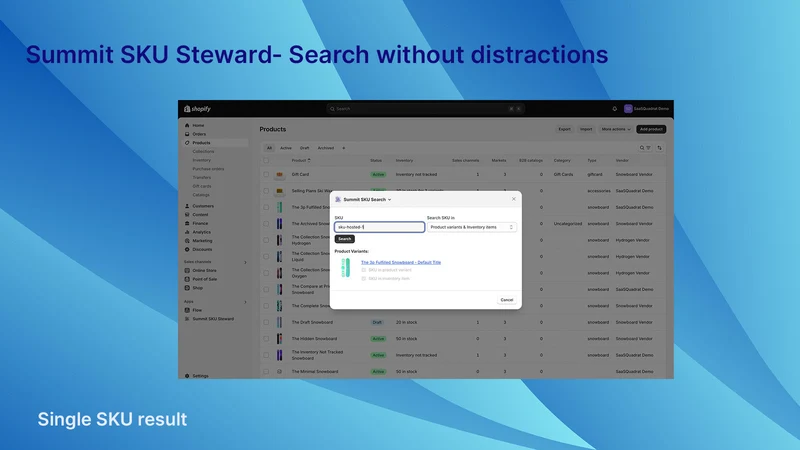Open Analytics in the sidebar
Screen dimensions: 800x450
click(201, 232)
